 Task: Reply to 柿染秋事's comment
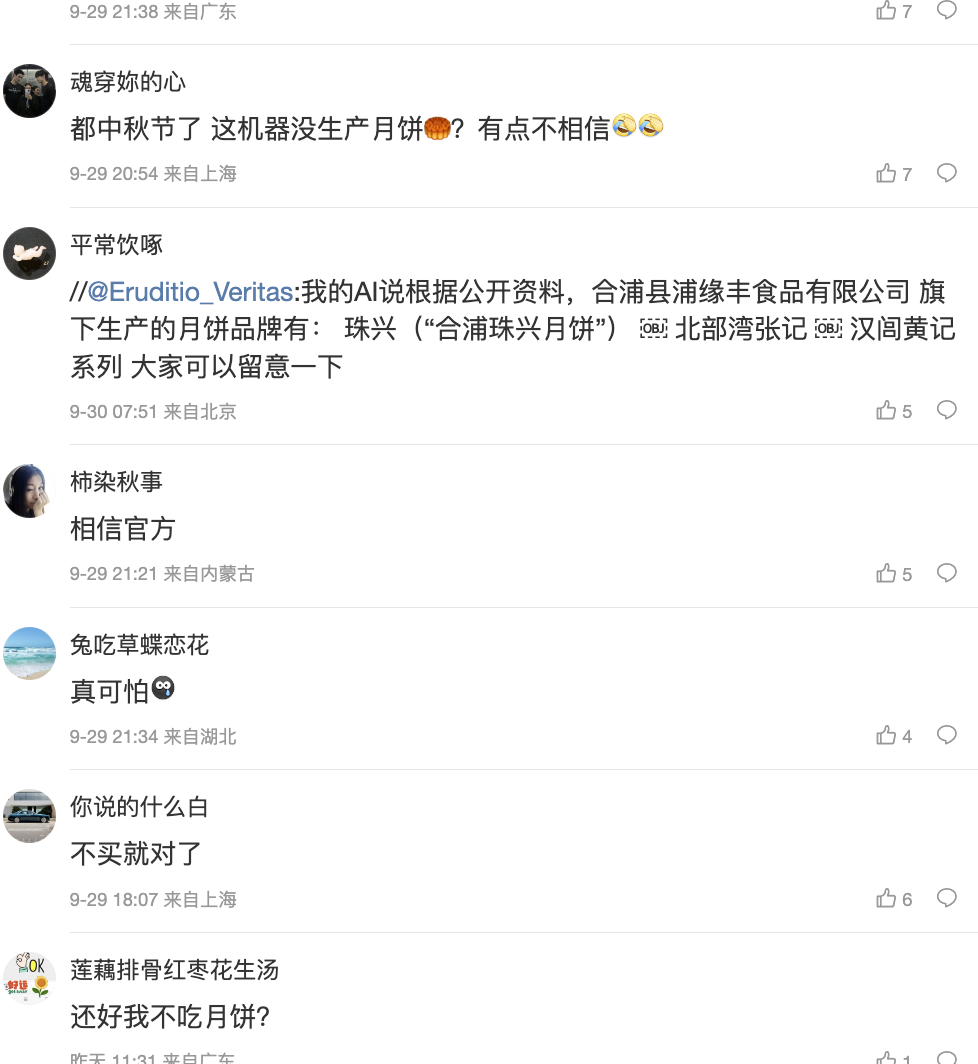[x=946, y=574]
